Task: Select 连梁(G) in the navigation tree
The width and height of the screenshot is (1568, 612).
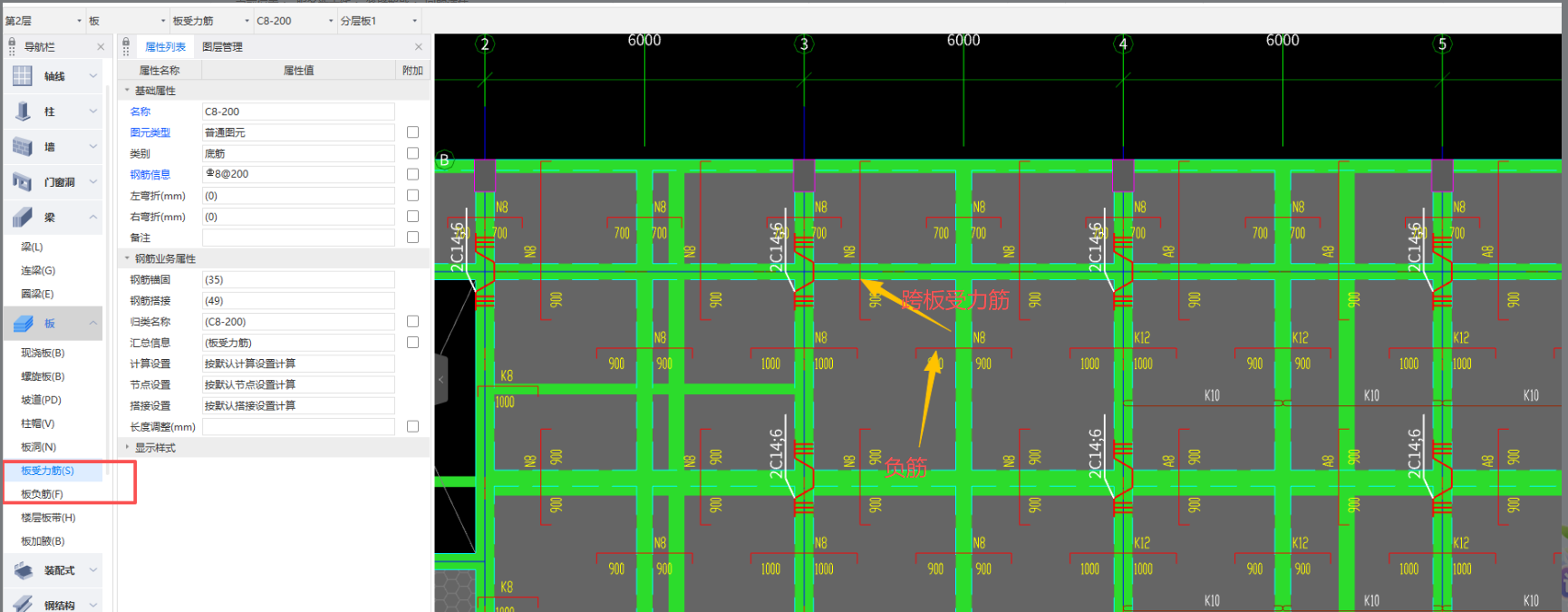Action: point(38,270)
